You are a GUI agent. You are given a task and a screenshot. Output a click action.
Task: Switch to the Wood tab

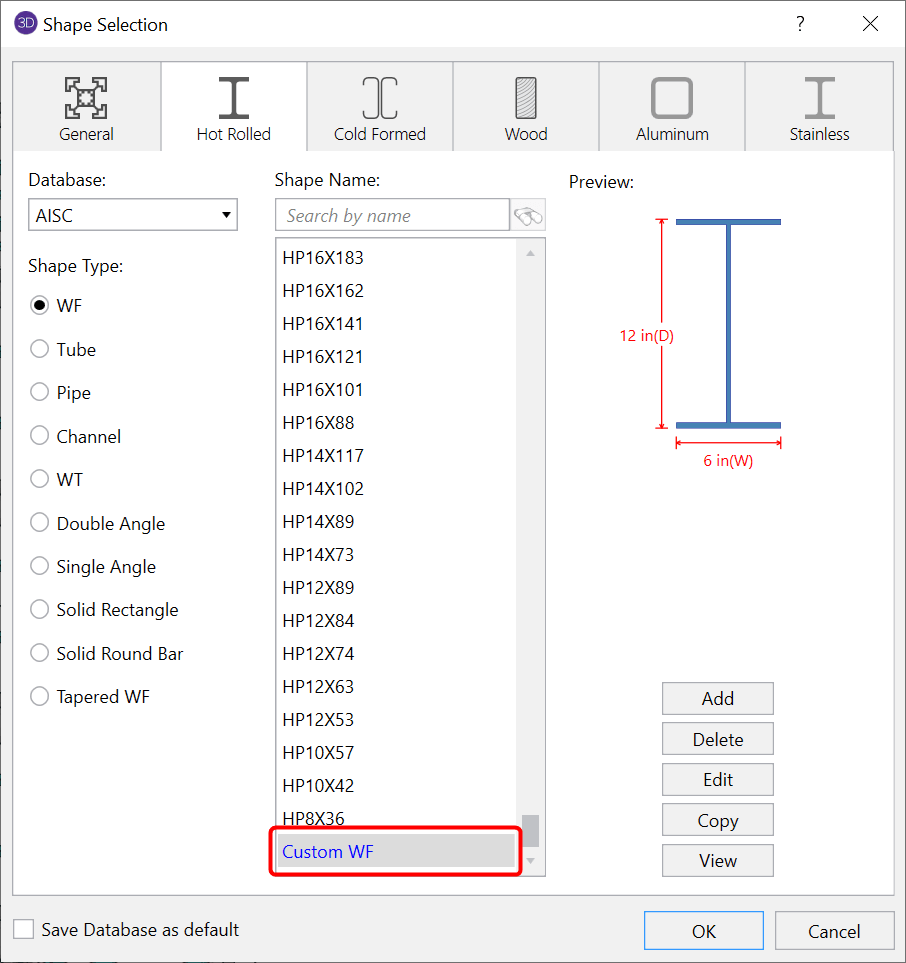tap(525, 107)
